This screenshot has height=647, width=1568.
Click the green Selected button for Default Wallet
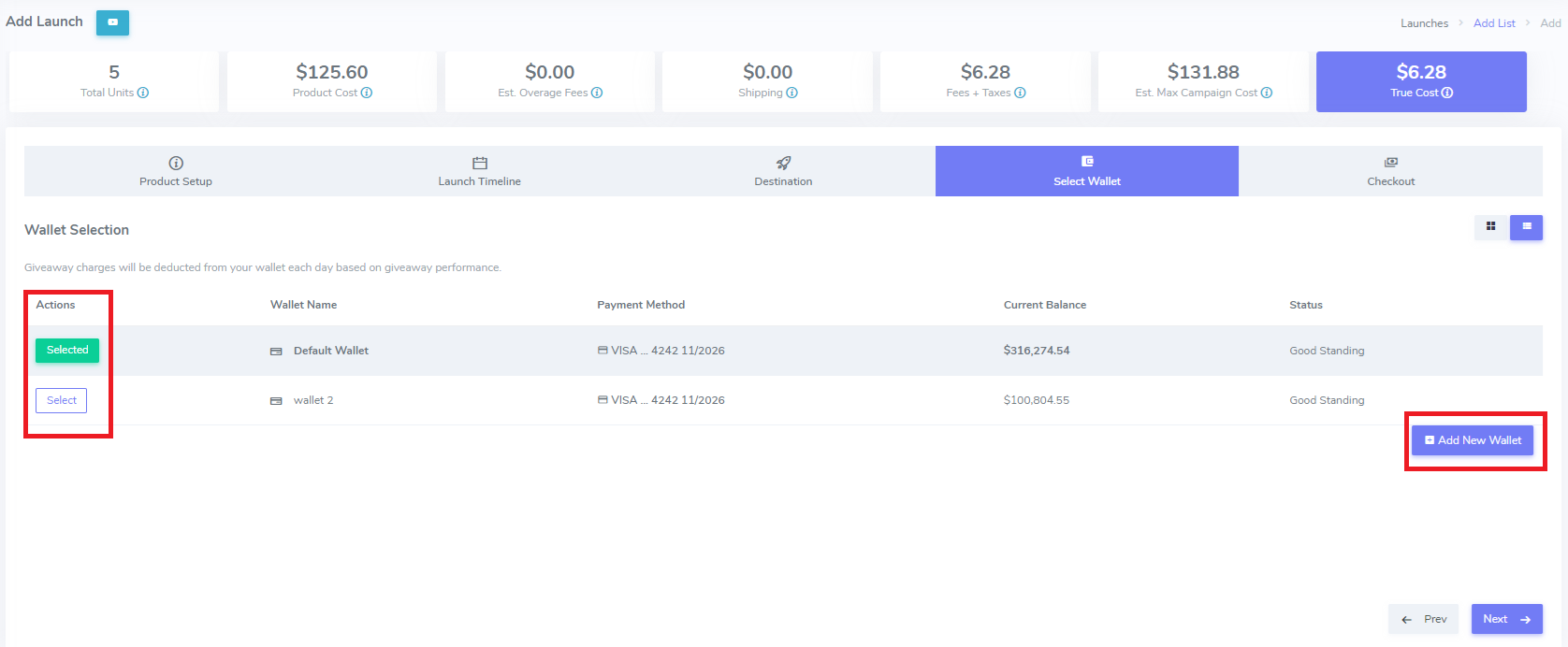(67, 350)
